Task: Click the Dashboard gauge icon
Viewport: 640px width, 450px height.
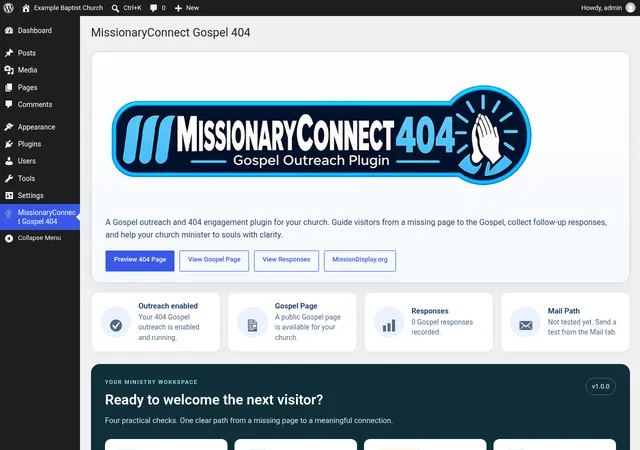Action: click(9, 31)
